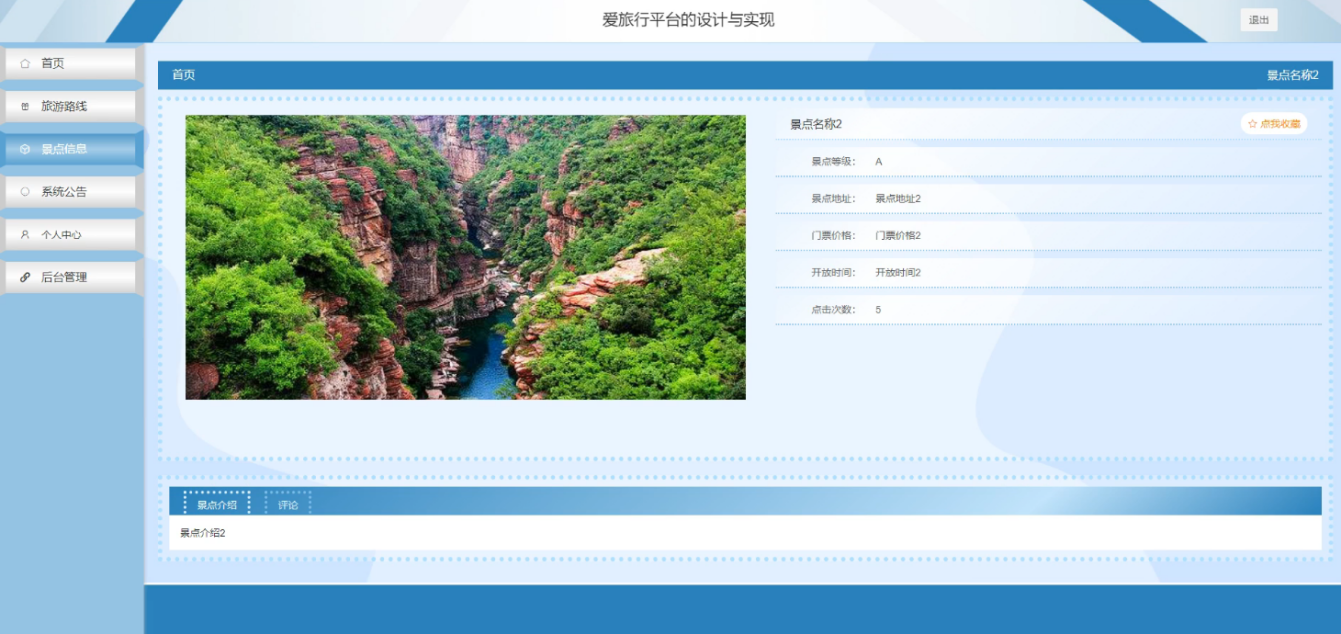Click the star icon in 点我收藏

1252,124
